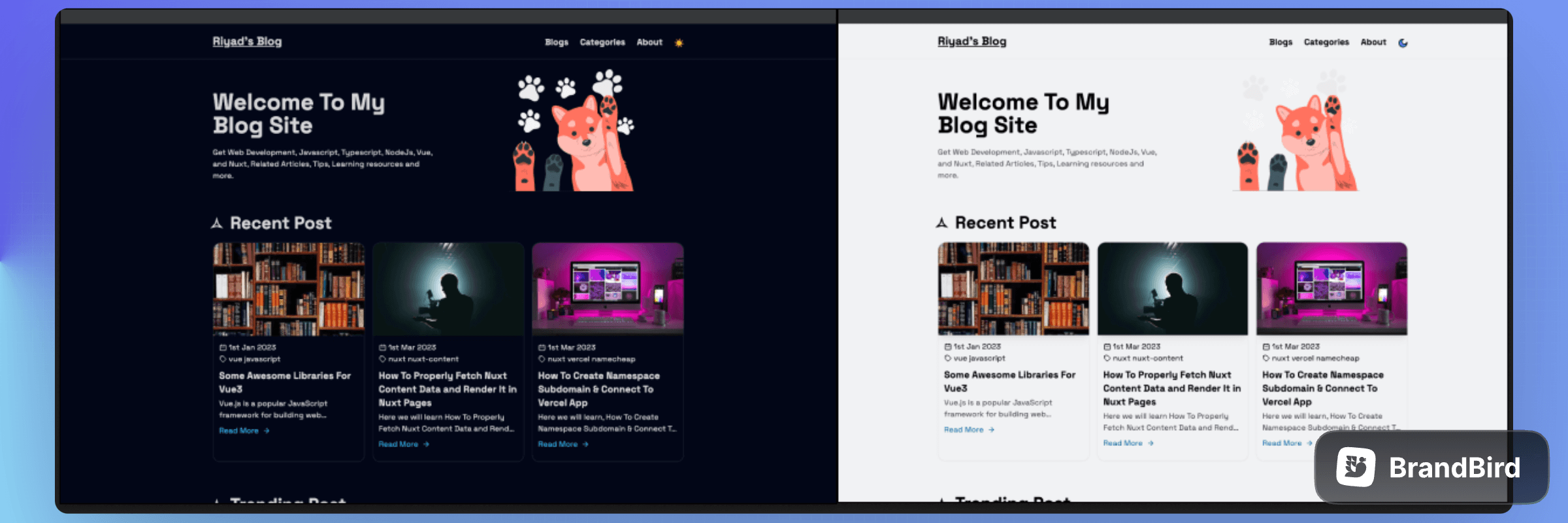Open Categories in the light theme navbar
The image size is (1568, 523).
click(x=1326, y=42)
